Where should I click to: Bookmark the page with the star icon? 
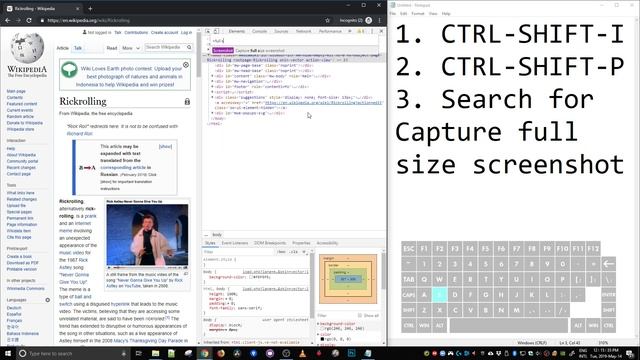(x=327, y=20)
